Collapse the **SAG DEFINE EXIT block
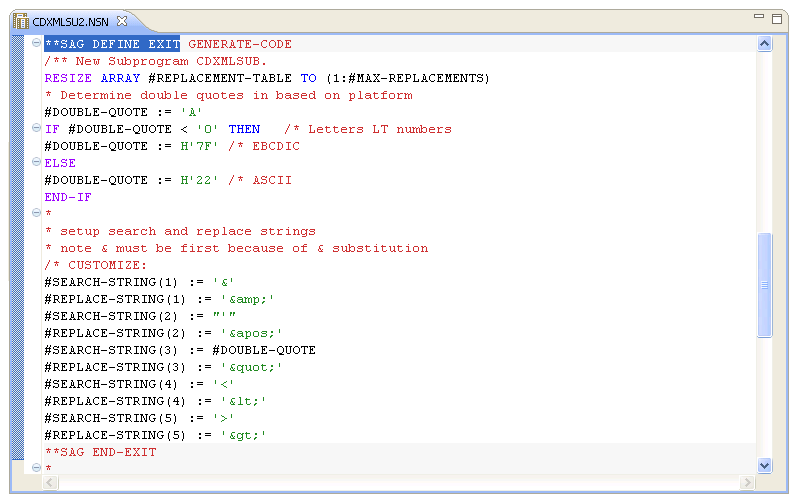The width and height of the screenshot is (799, 503). click(36, 43)
